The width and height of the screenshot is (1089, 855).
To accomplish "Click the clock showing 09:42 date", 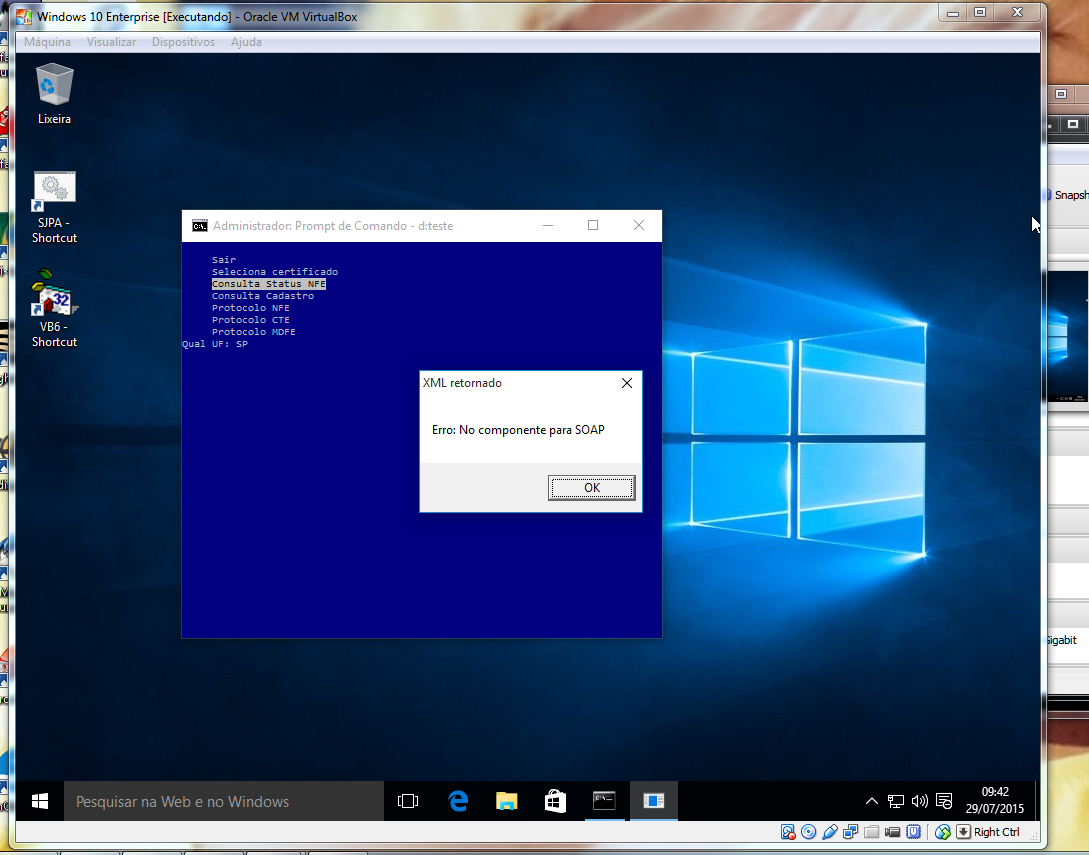I will [x=995, y=800].
